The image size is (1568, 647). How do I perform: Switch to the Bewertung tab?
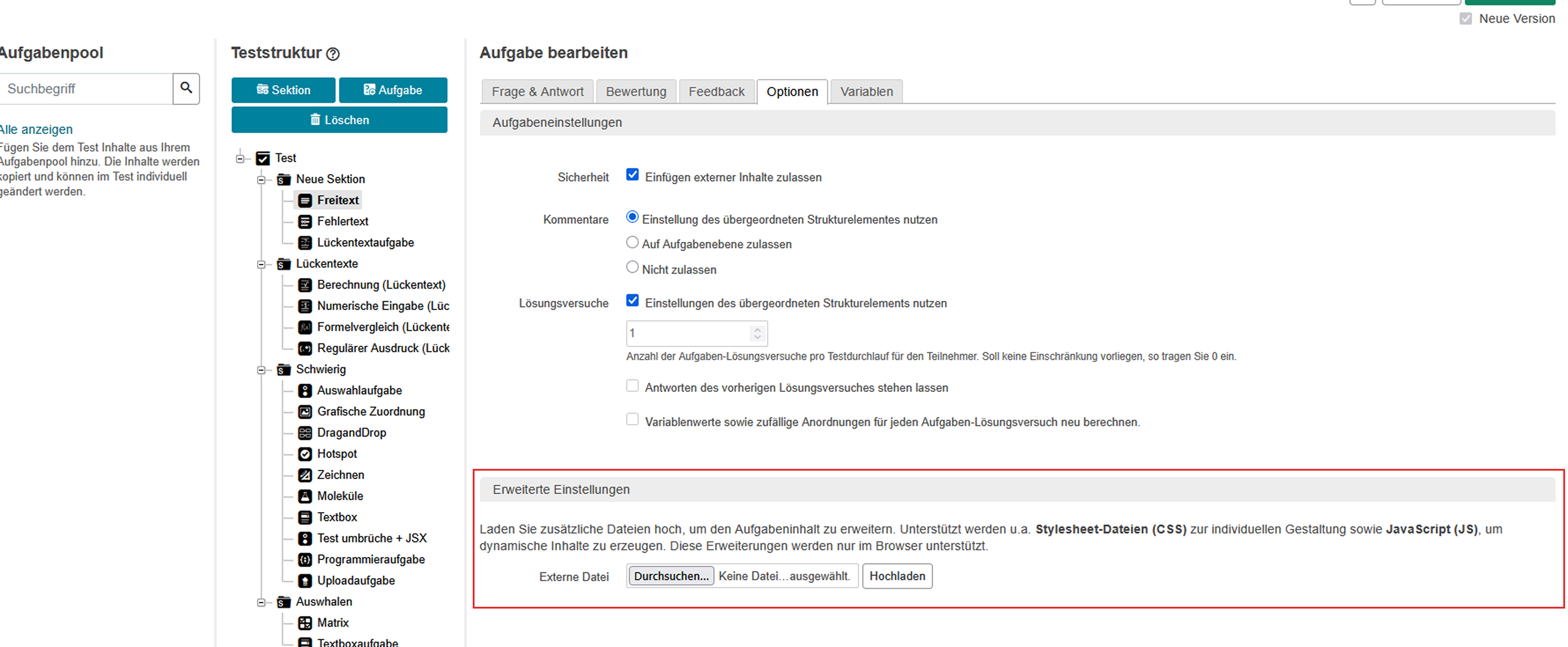click(635, 92)
